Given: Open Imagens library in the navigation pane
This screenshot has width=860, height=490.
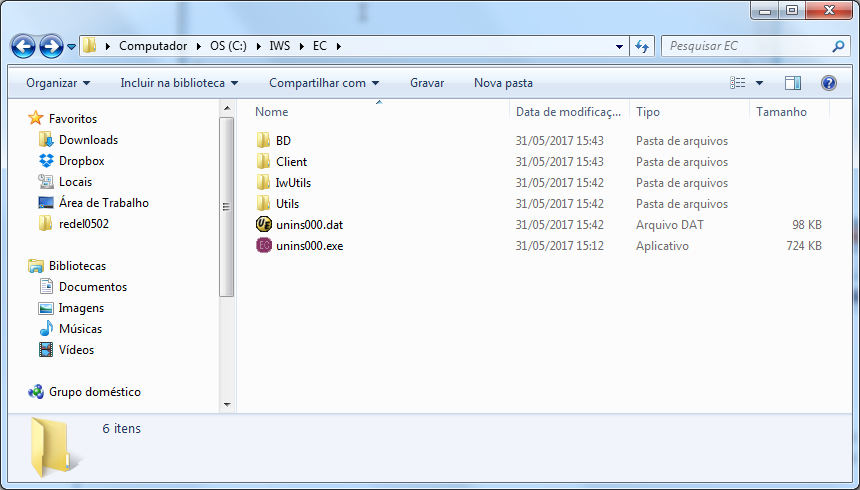Looking at the screenshot, I should click(81, 308).
